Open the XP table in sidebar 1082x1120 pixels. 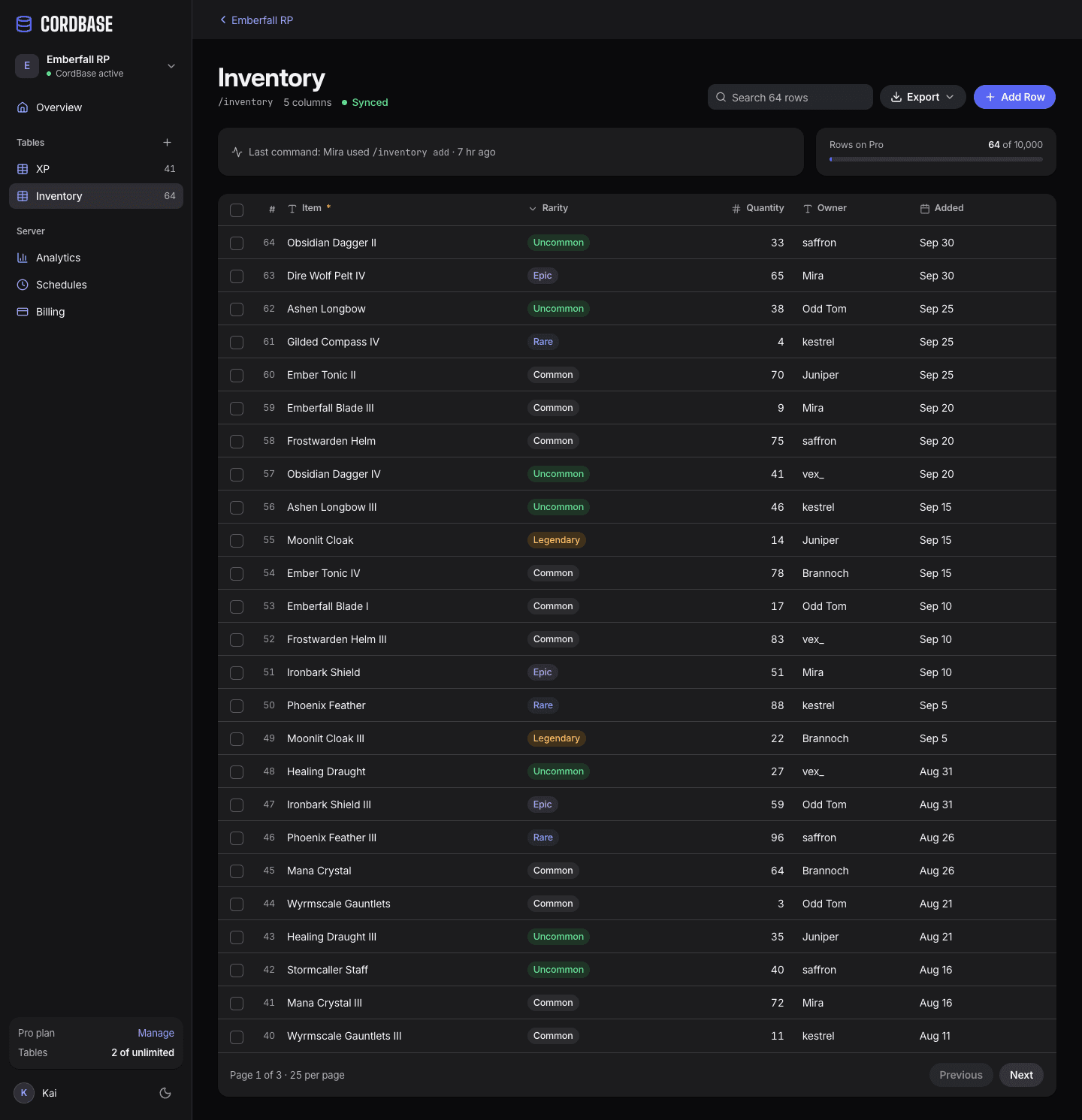pyautogui.click(x=96, y=169)
